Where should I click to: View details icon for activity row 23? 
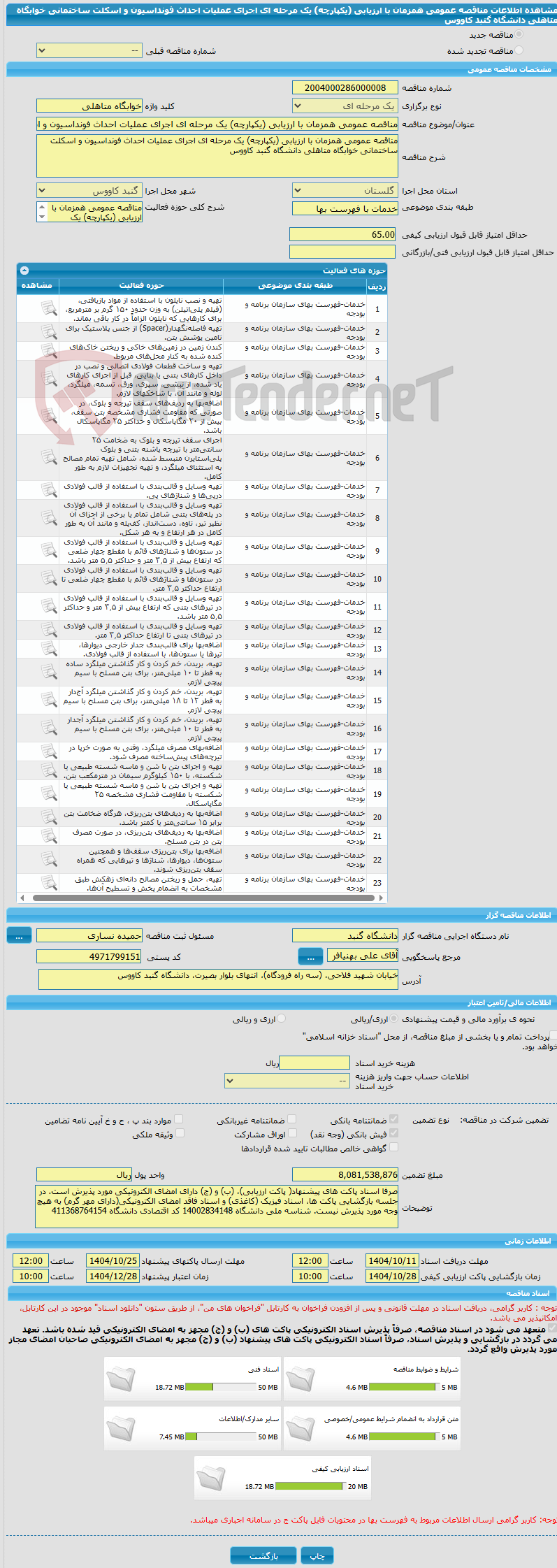48,883
